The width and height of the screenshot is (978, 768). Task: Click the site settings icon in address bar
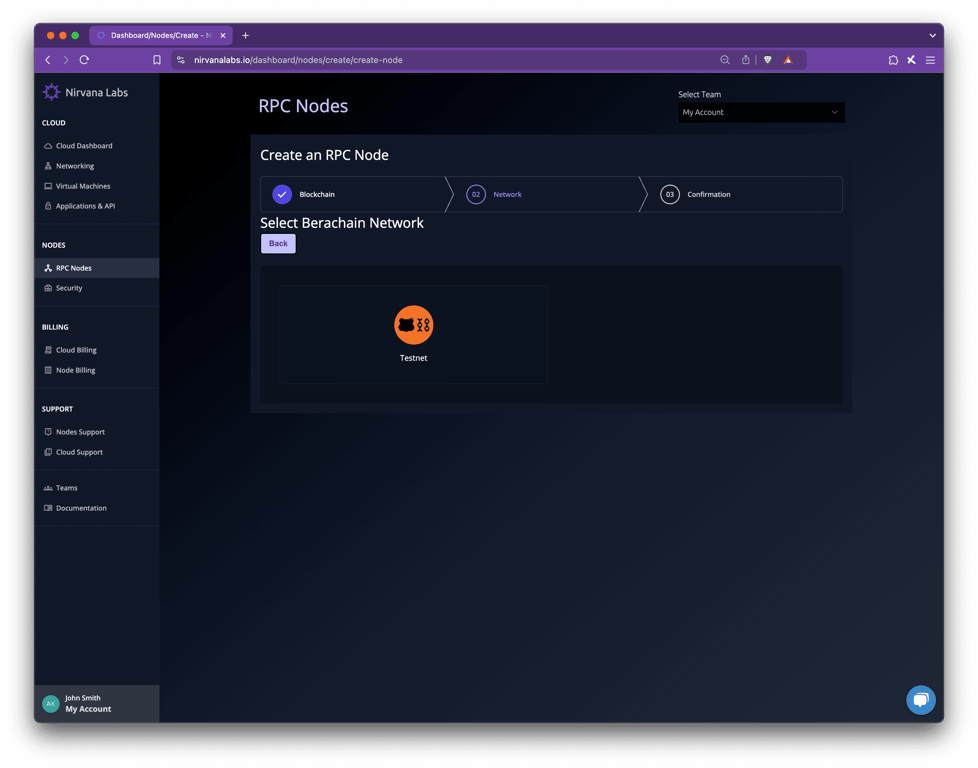click(181, 60)
